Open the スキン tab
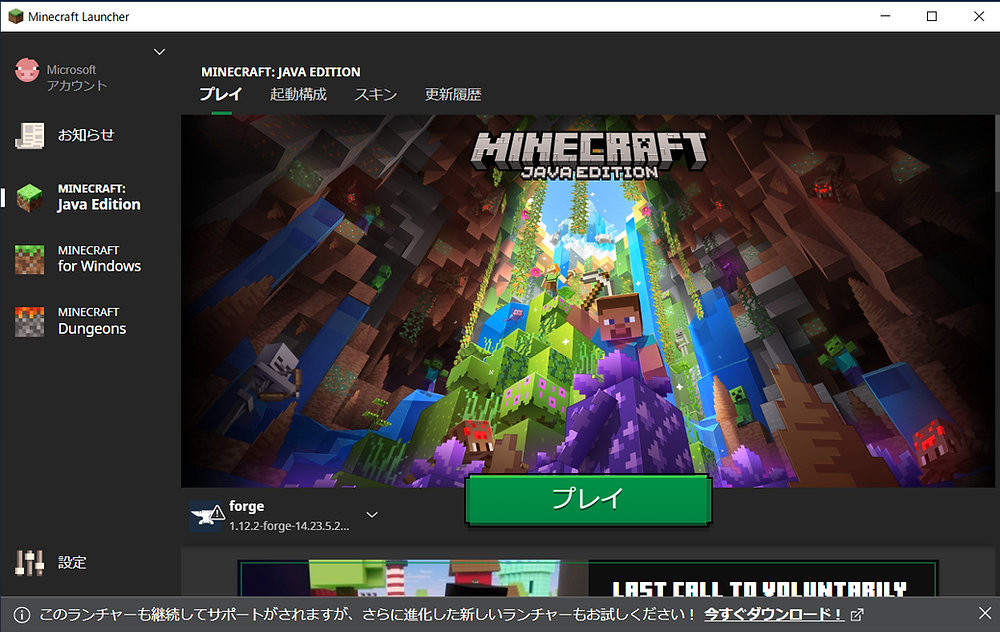1000x632 pixels. pyautogui.click(x=376, y=94)
